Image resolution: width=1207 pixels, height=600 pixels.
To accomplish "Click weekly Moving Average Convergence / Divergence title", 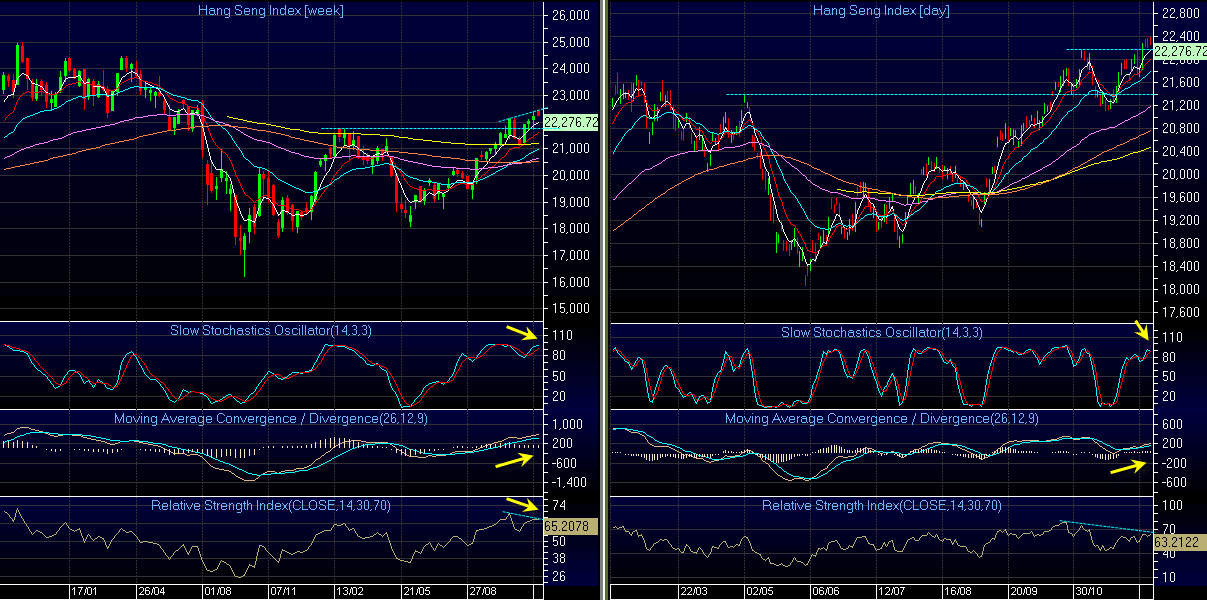I will (x=270, y=418).
